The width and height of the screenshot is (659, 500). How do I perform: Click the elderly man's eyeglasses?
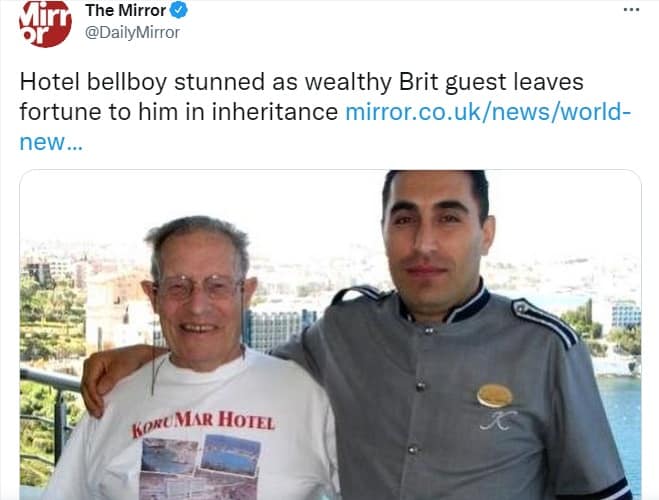click(199, 287)
